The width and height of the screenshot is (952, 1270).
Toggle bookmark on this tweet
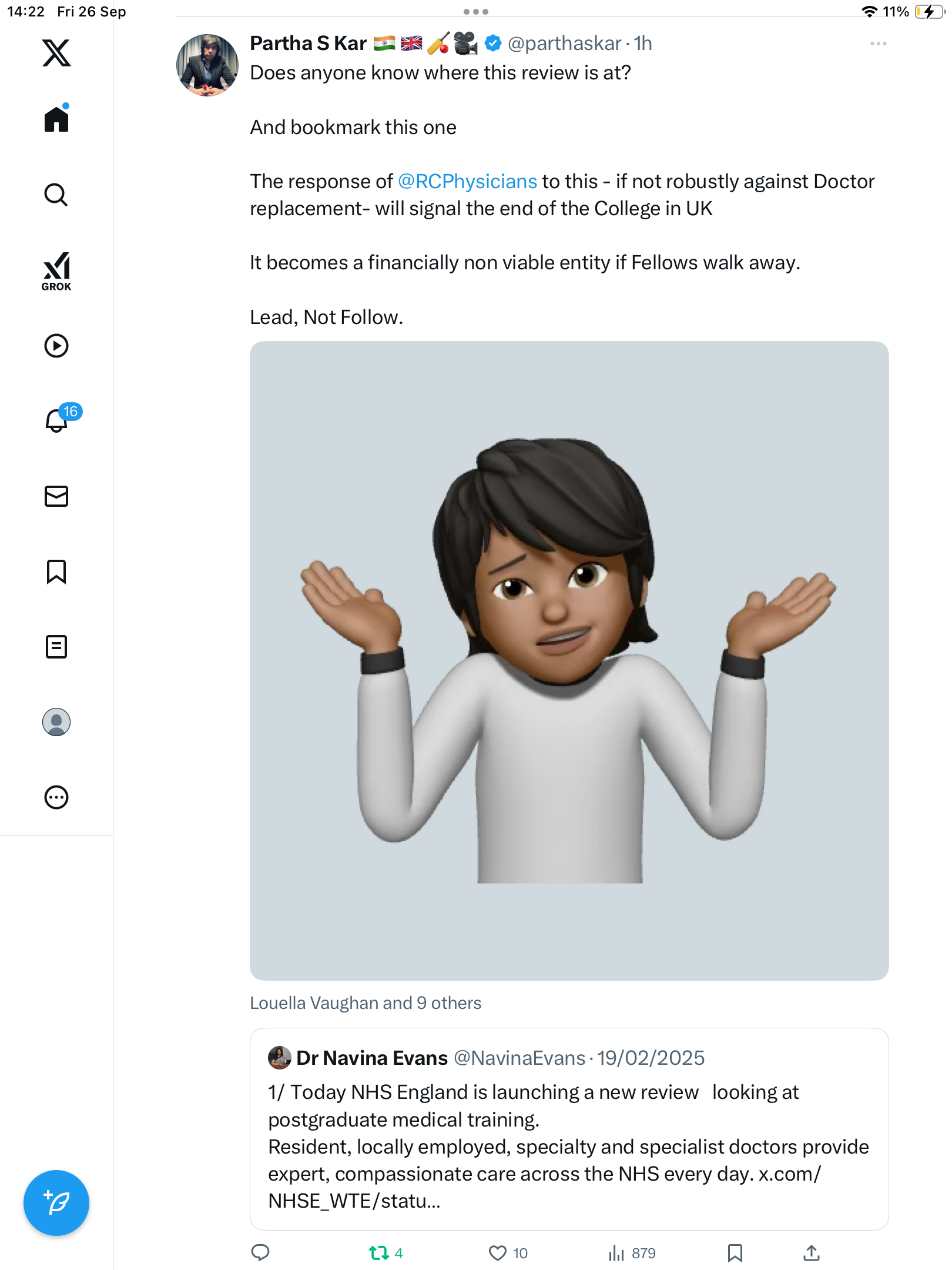(x=735, y=1253)
